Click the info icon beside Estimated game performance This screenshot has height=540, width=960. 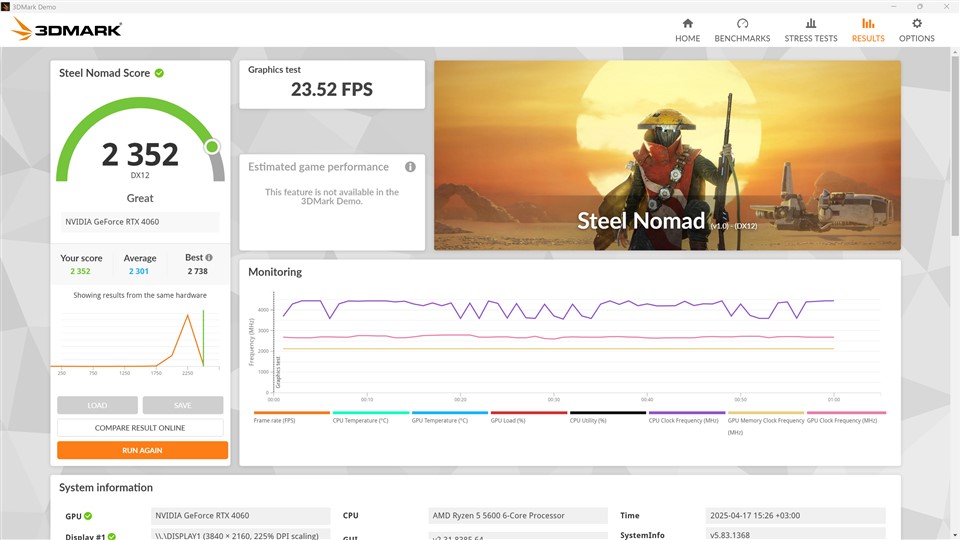click(410, 167)
